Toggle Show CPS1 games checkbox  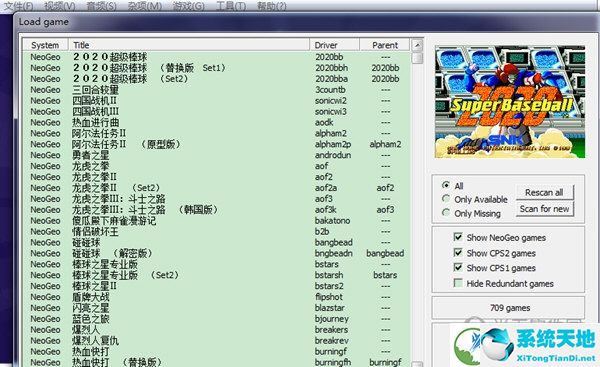(458, 268)
